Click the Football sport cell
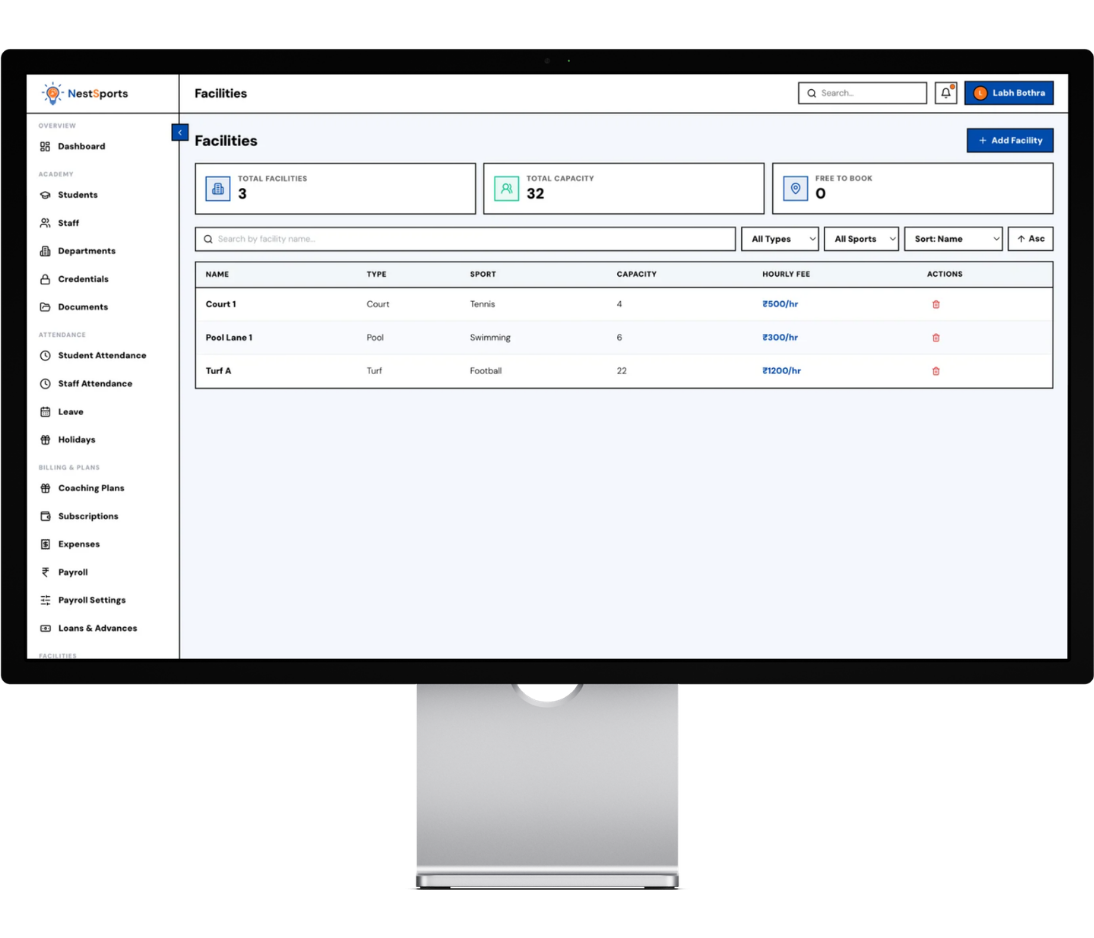Viewport: 1094px width, 938px height. pos(486,371)
